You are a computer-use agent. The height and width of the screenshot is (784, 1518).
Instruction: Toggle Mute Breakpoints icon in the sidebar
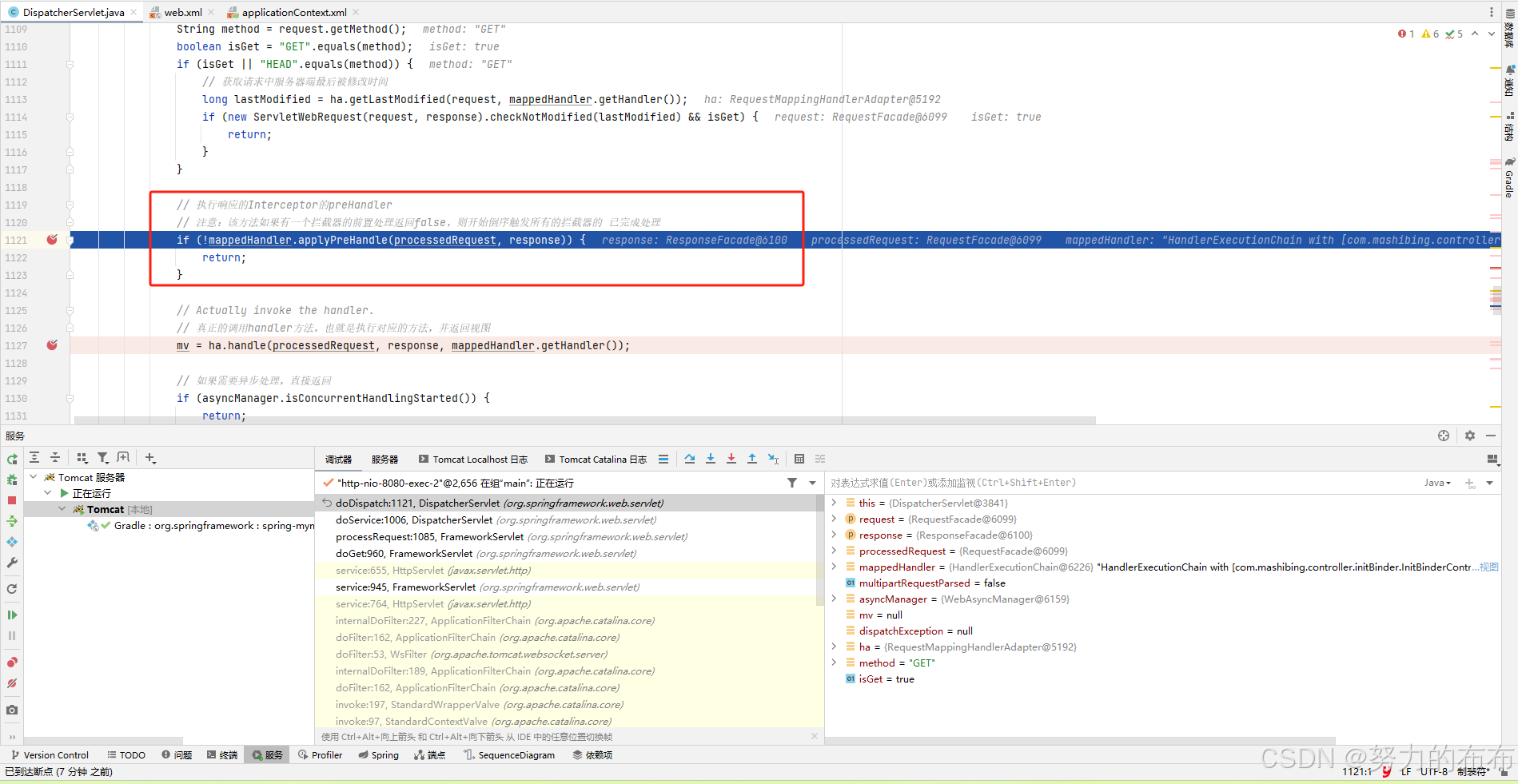(x=12, y=683)
